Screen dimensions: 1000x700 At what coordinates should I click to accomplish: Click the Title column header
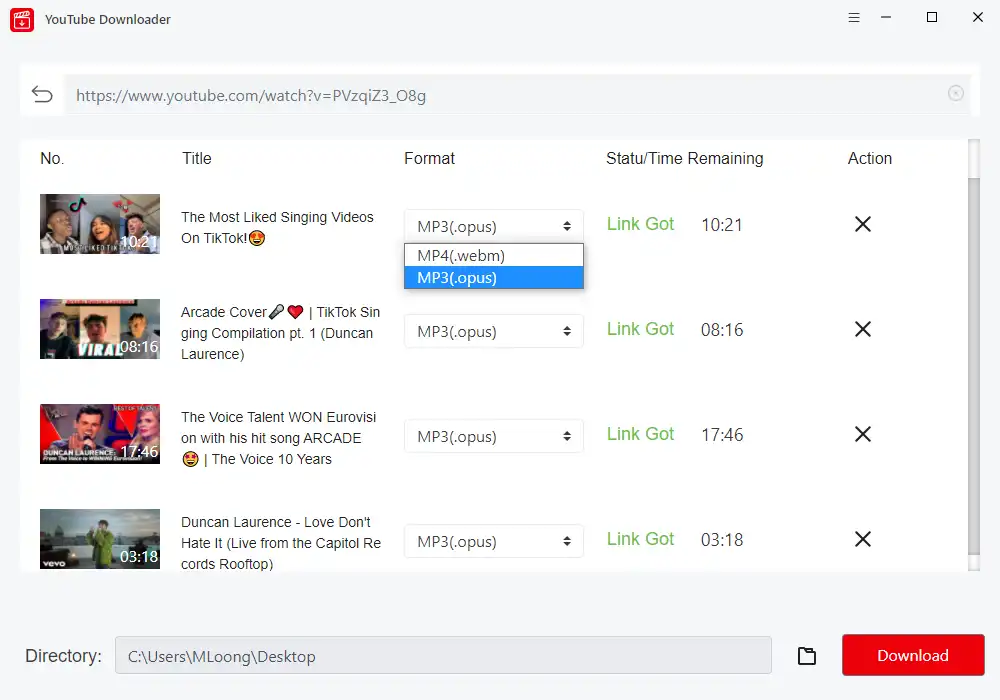196,158
